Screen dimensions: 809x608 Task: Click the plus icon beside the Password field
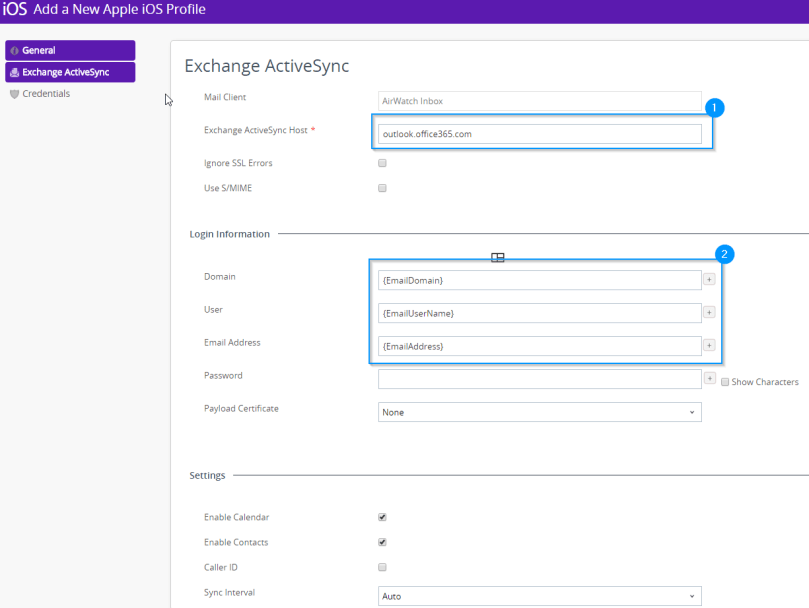click(709, 379)
